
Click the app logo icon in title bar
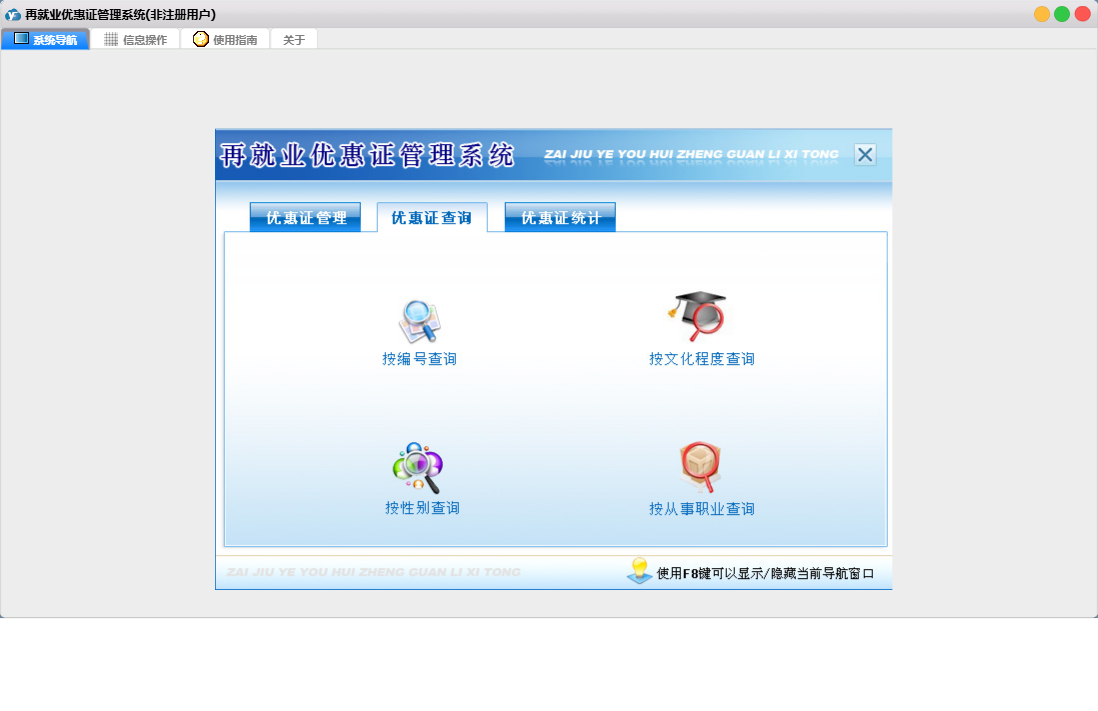(13, 15)
